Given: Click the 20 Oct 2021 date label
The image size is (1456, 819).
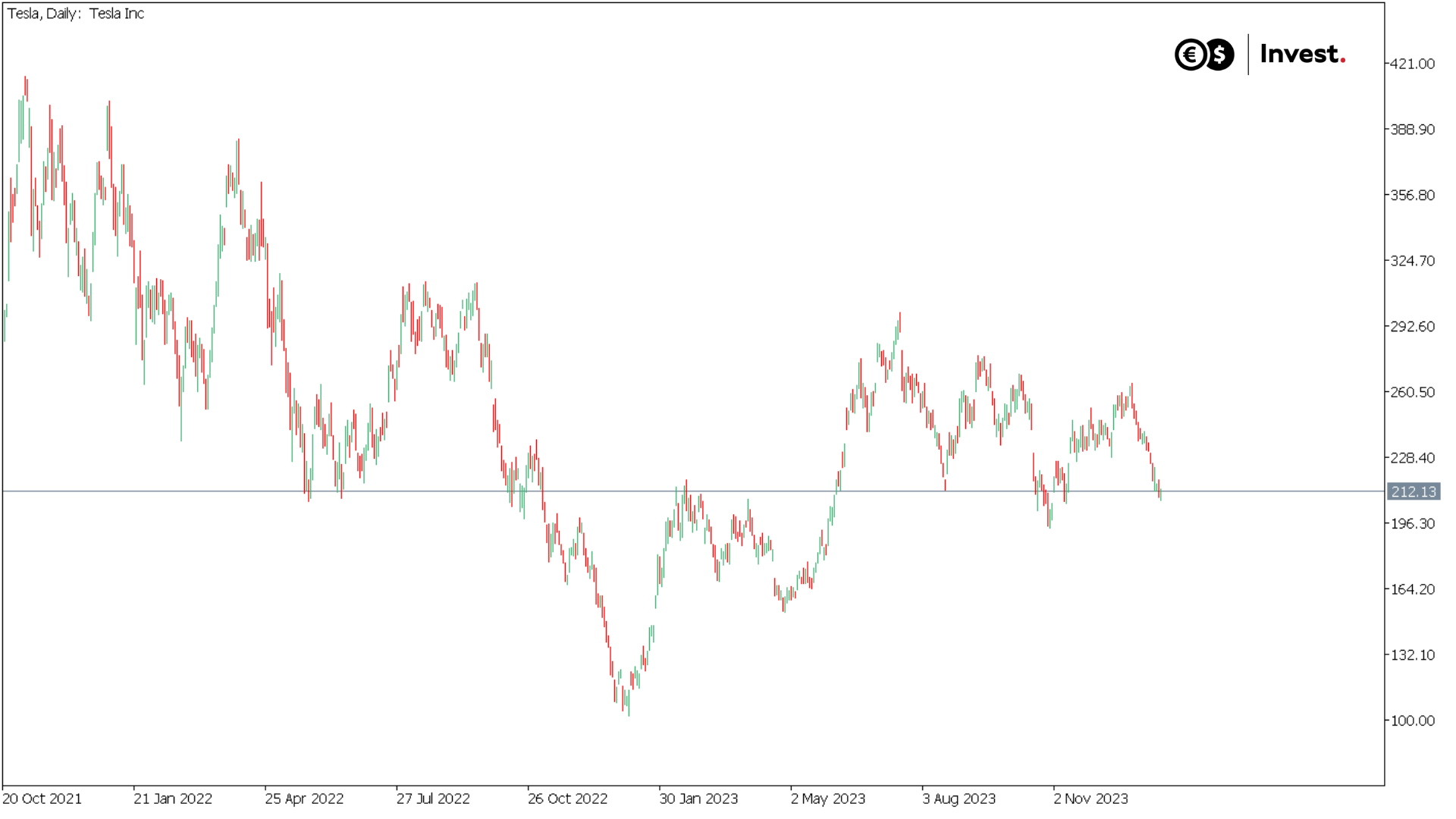Looking at the screenshot, I should [x=42, y=799].
